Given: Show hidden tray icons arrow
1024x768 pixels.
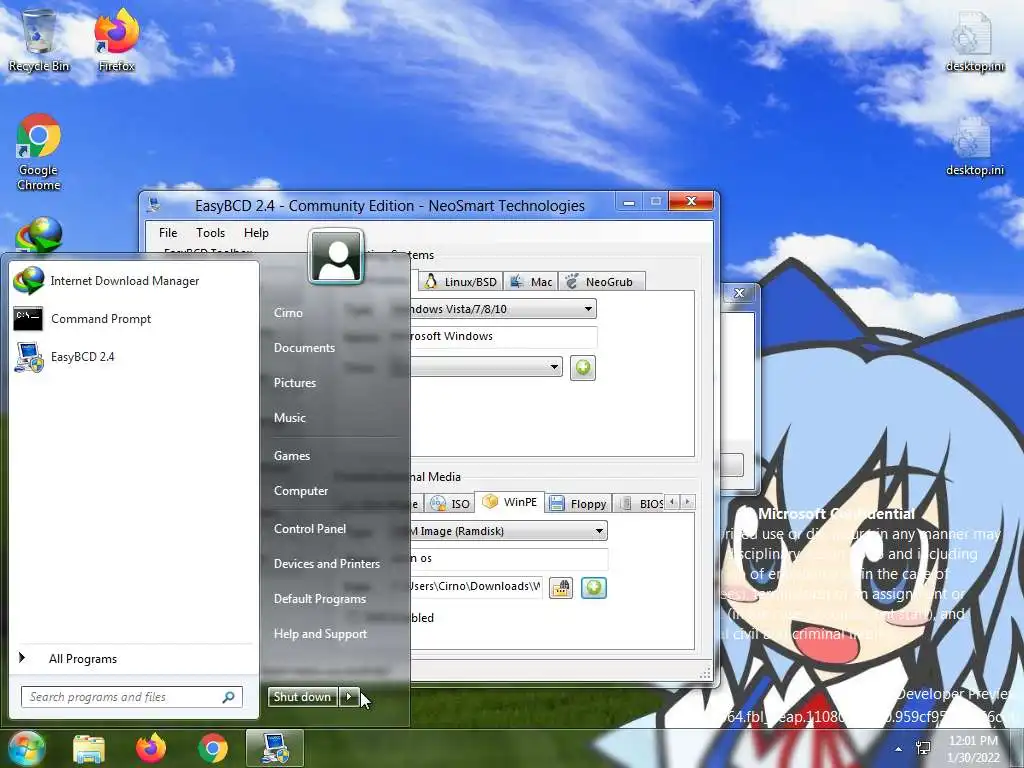Looking at the screenshot, I should [899, 748].
